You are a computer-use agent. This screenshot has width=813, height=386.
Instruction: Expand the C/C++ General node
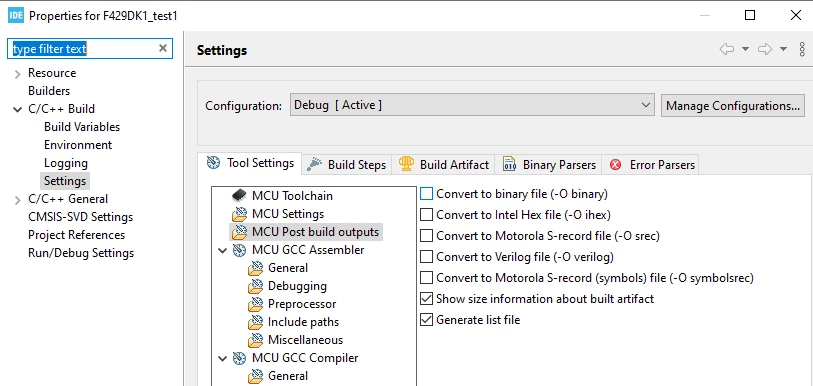[x=18, y=200]
